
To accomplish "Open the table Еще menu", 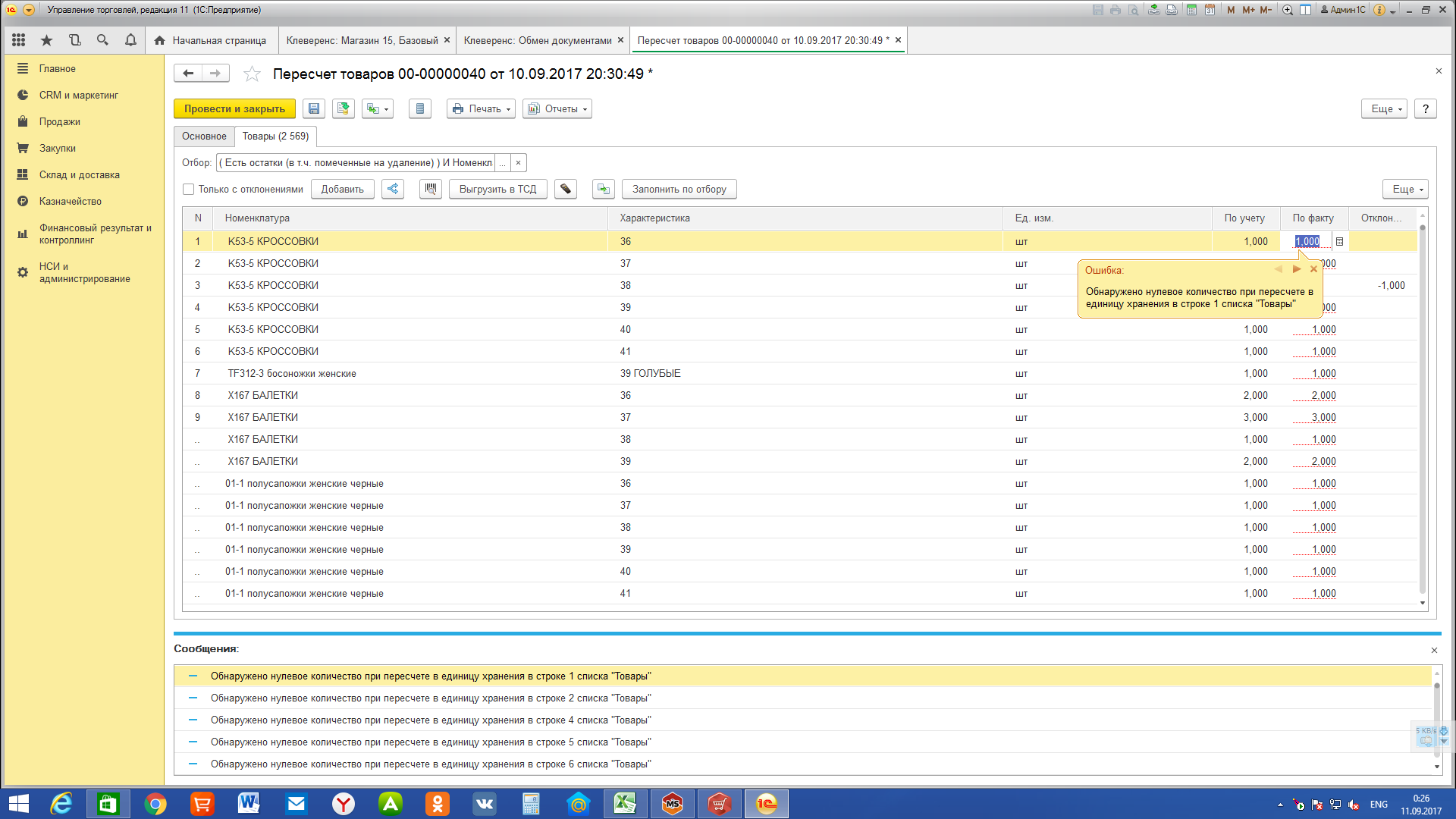I will [x=1406, y=190].
